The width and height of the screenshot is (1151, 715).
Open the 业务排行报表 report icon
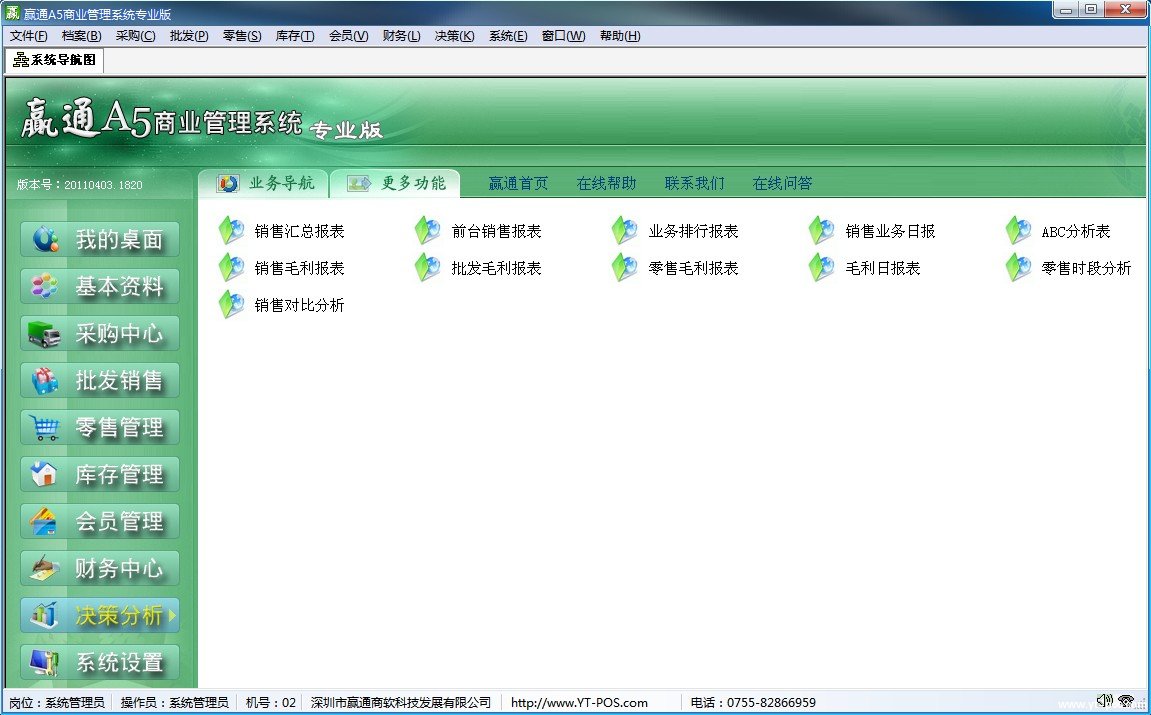[625, 231]
